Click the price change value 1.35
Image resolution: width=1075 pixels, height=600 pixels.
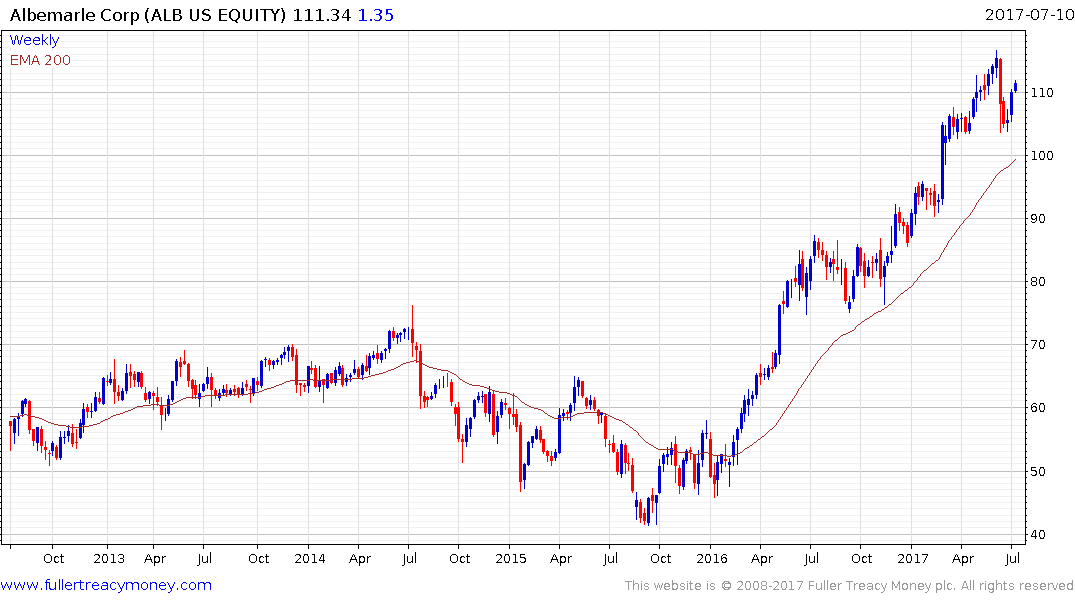[x=376, y=15]
